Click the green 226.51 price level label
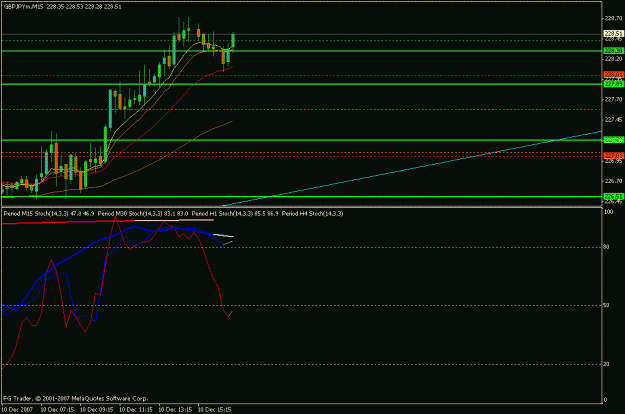Viewport: 625px width, 414px height. pyautogui.click(x=613, y=196)
